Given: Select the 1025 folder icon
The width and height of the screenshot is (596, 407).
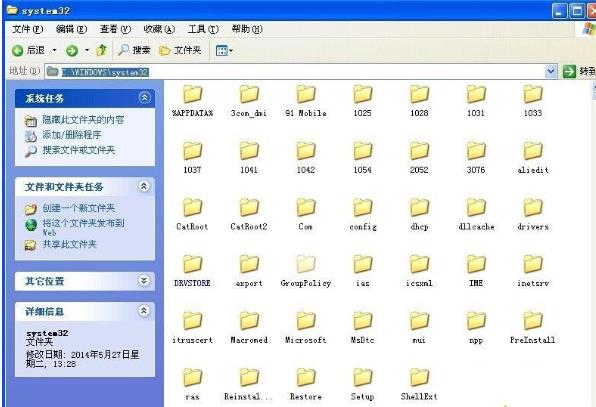Looking at the screenshot, I should tap(363, 94).
